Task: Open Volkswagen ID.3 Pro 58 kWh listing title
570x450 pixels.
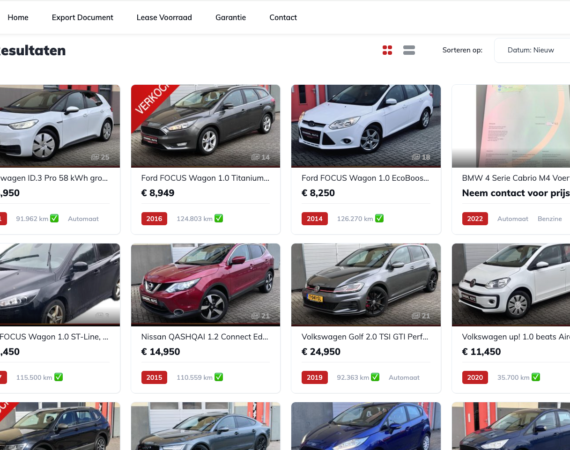Action: (54, 178)
